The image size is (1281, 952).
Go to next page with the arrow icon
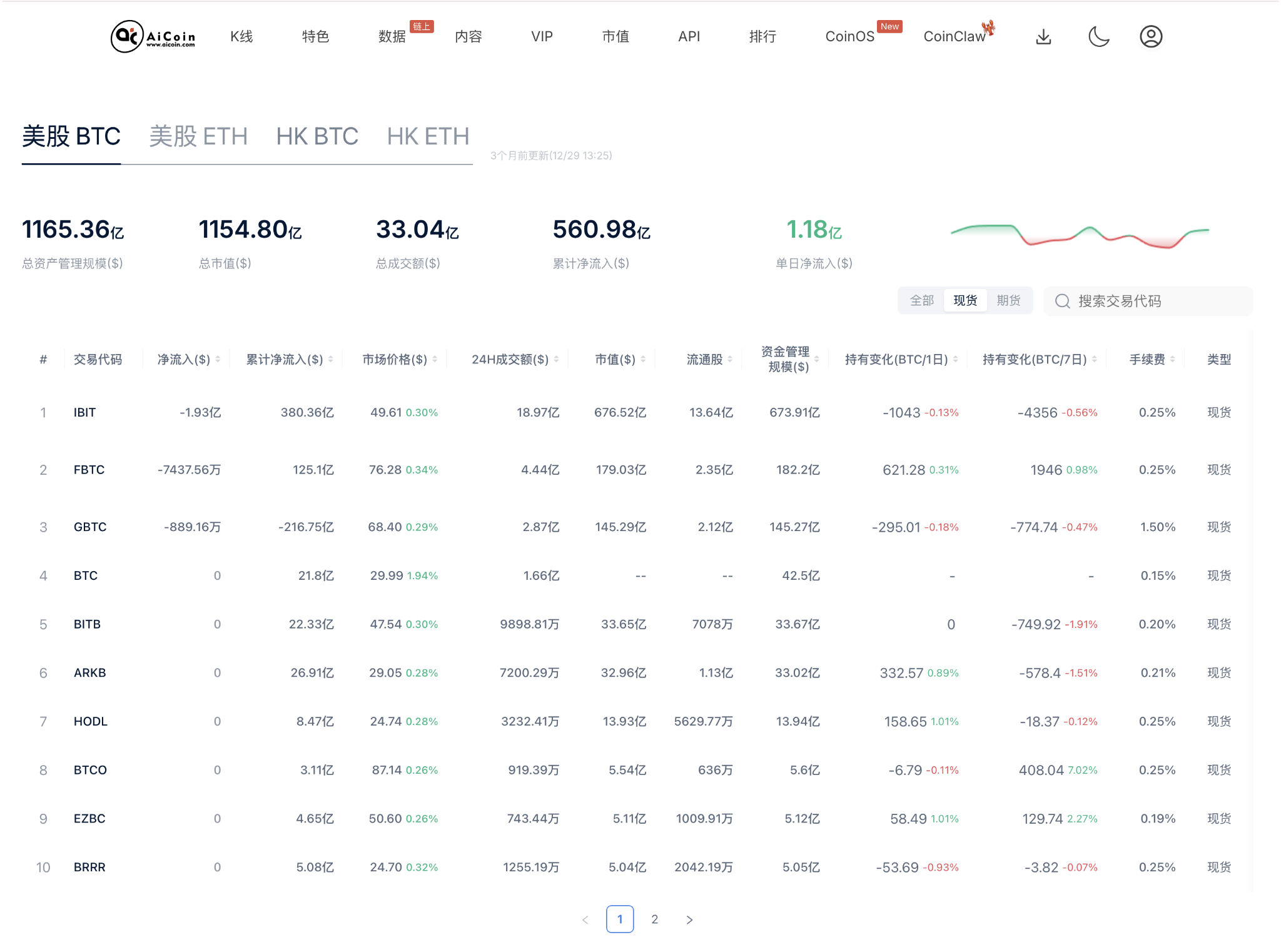click(690, 919)
